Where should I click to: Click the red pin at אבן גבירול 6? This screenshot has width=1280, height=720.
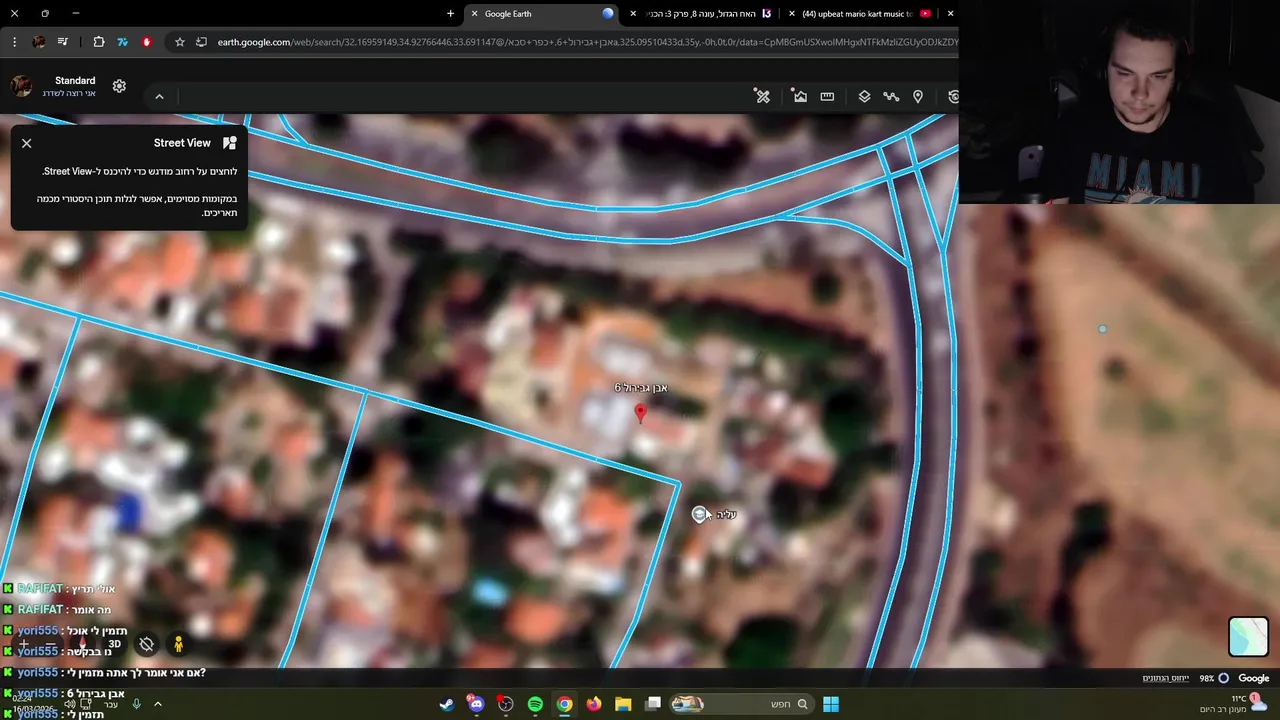(x=641, y=412)
